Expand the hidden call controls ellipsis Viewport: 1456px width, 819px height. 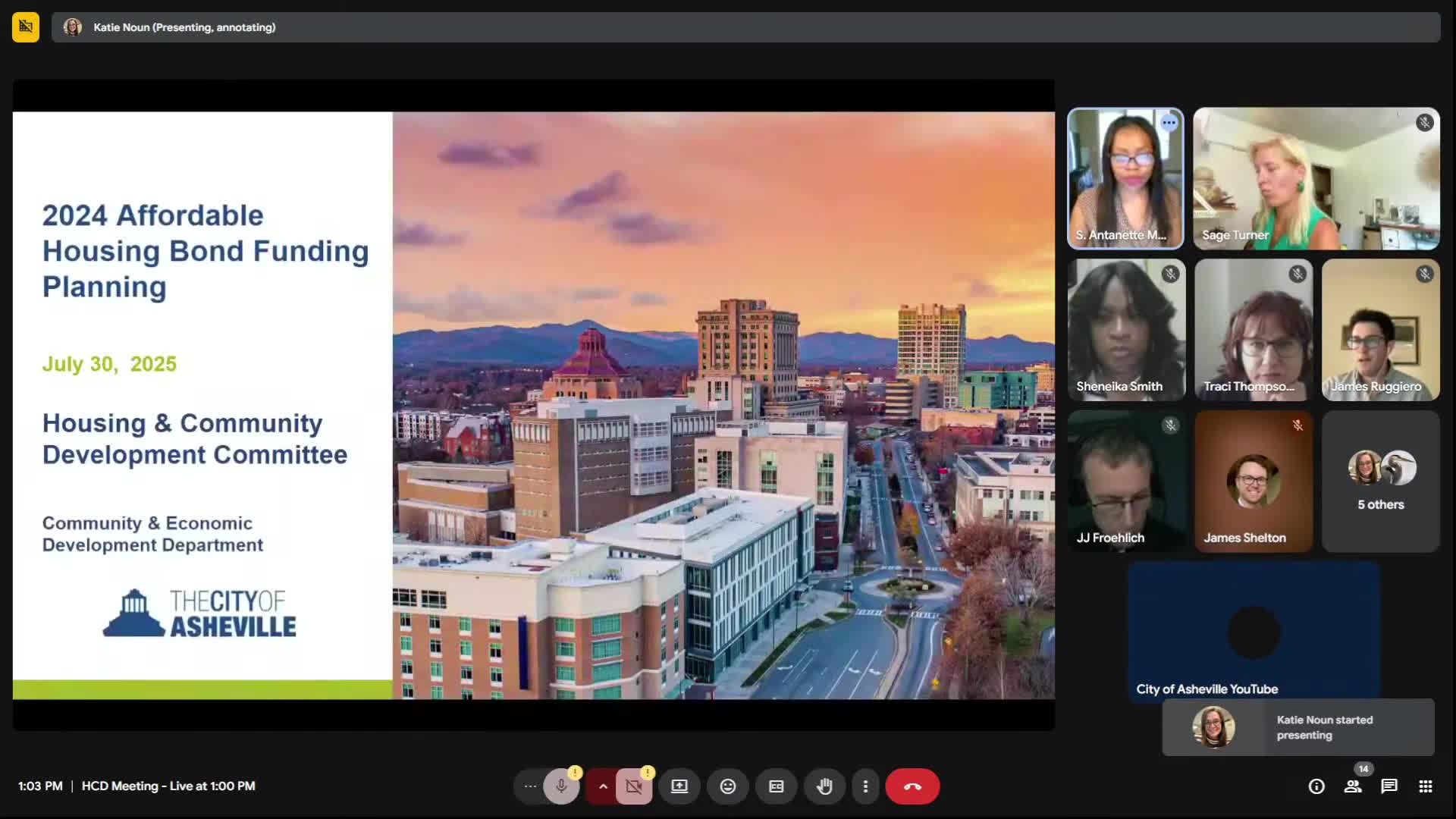point(529,786)
